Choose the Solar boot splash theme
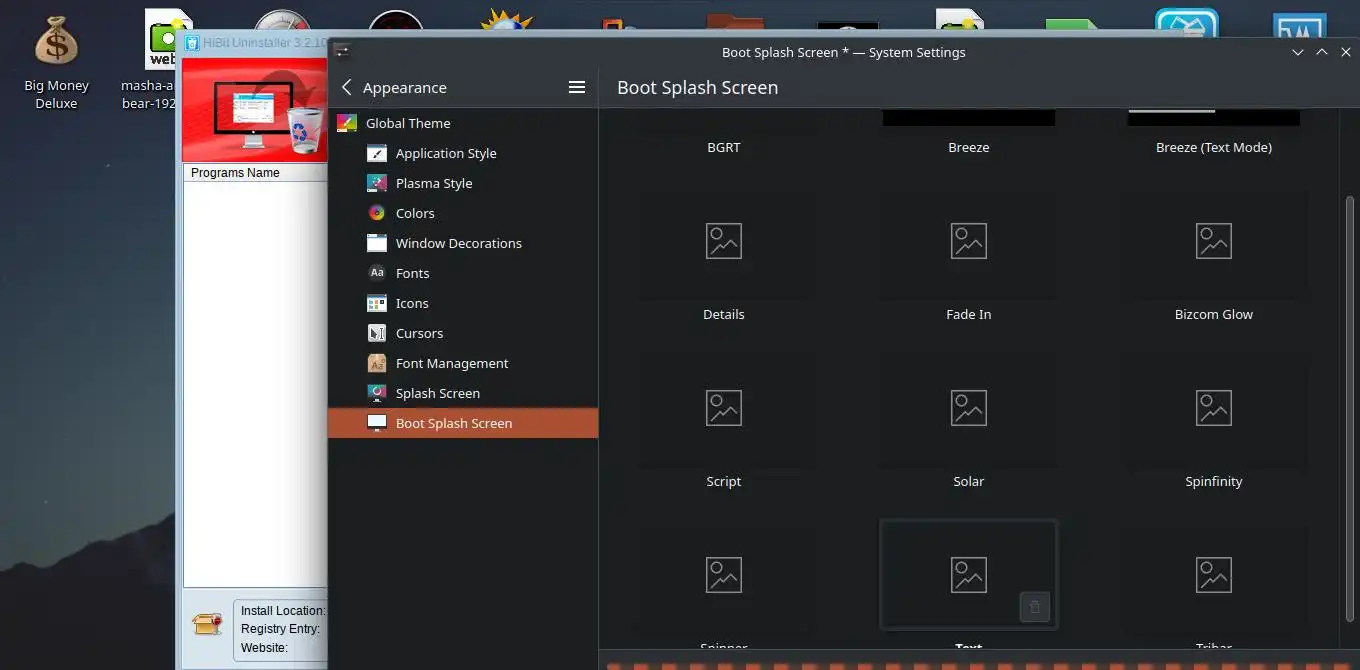The image size is (1360, 670). point(969,408)
